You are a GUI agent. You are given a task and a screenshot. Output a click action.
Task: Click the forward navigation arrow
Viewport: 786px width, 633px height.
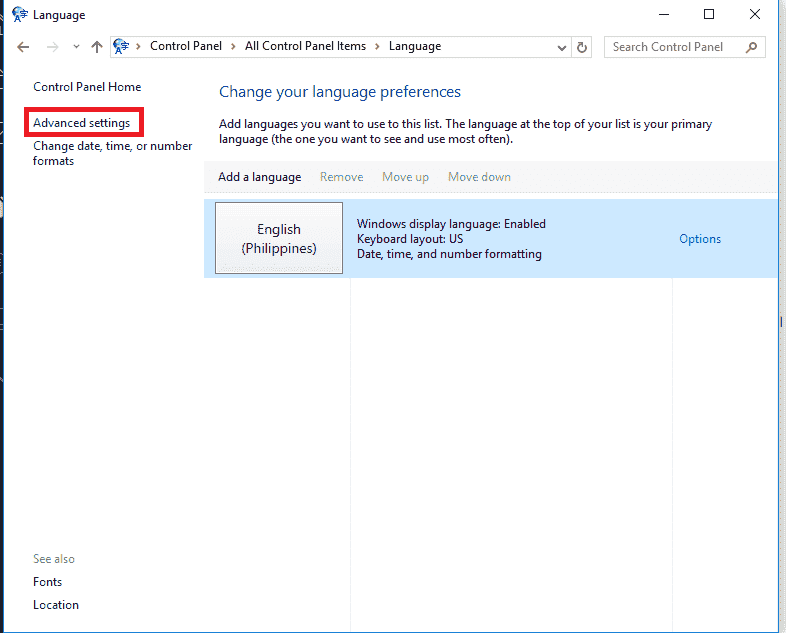click(x=52, y=47)
